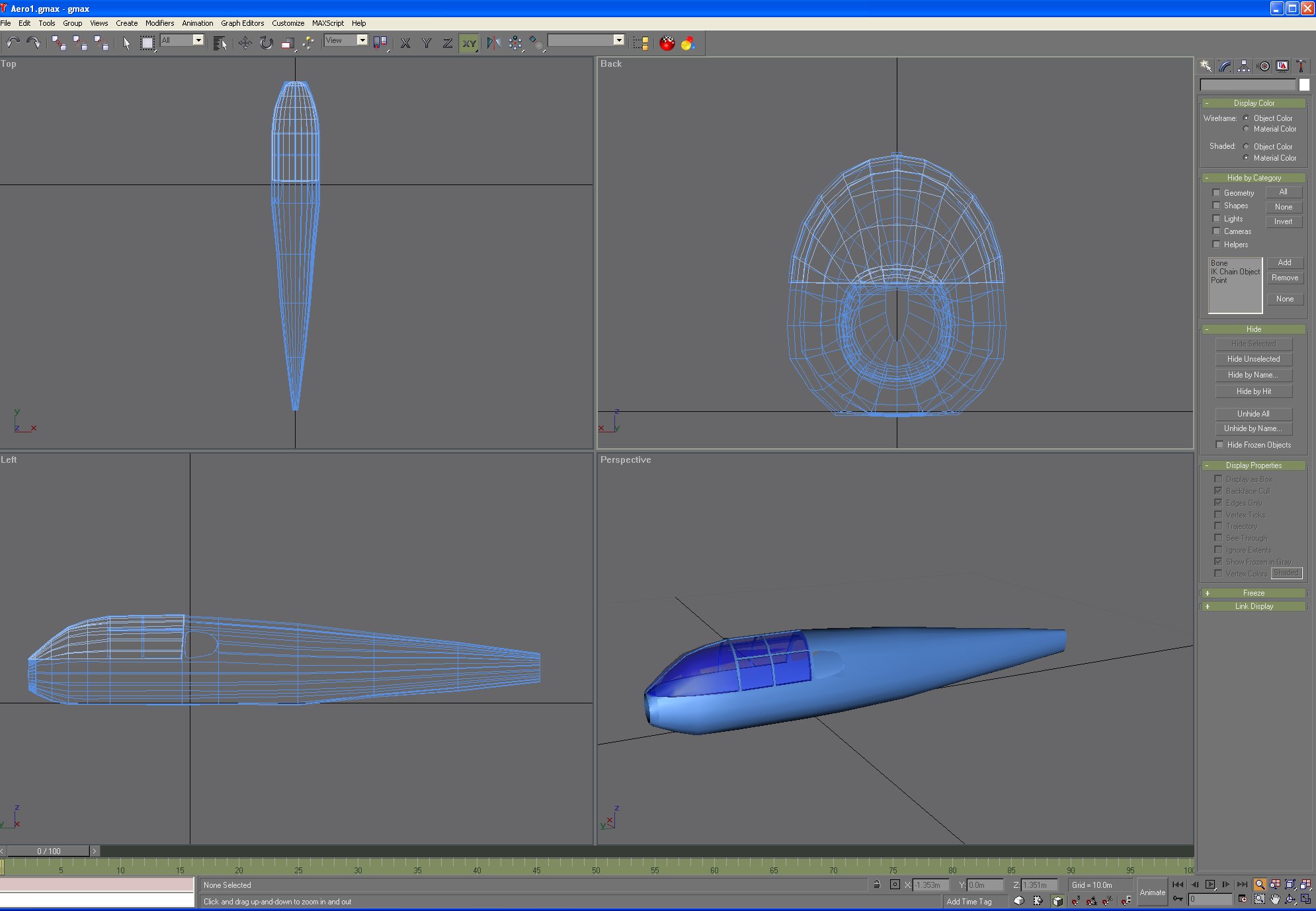Click the white object color swatch
The image size is (1316, 911).
click(x=1303, y=85)
